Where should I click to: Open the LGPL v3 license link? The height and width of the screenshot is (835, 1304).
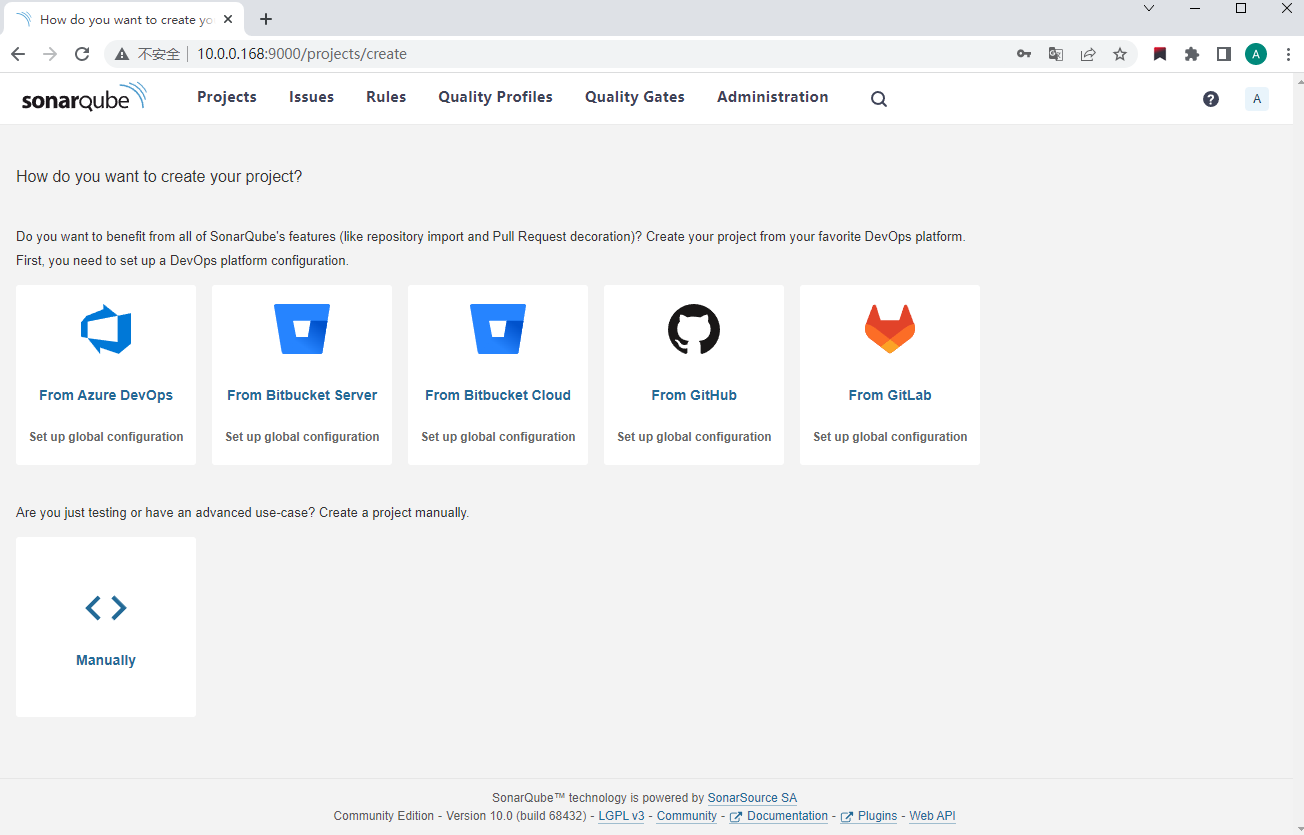click(621, 816)
